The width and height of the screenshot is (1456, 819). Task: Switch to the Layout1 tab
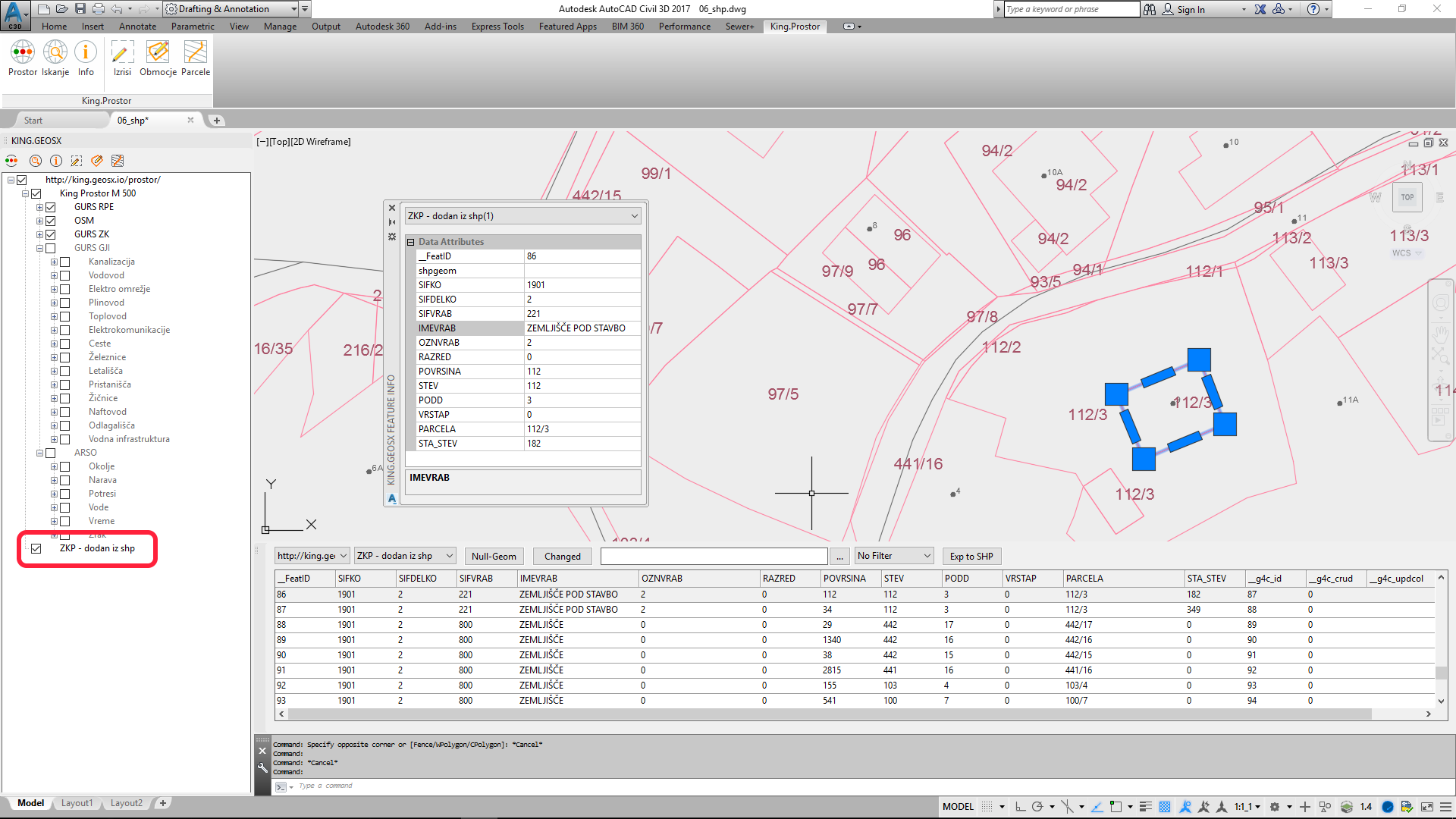(x=77, y=803)
